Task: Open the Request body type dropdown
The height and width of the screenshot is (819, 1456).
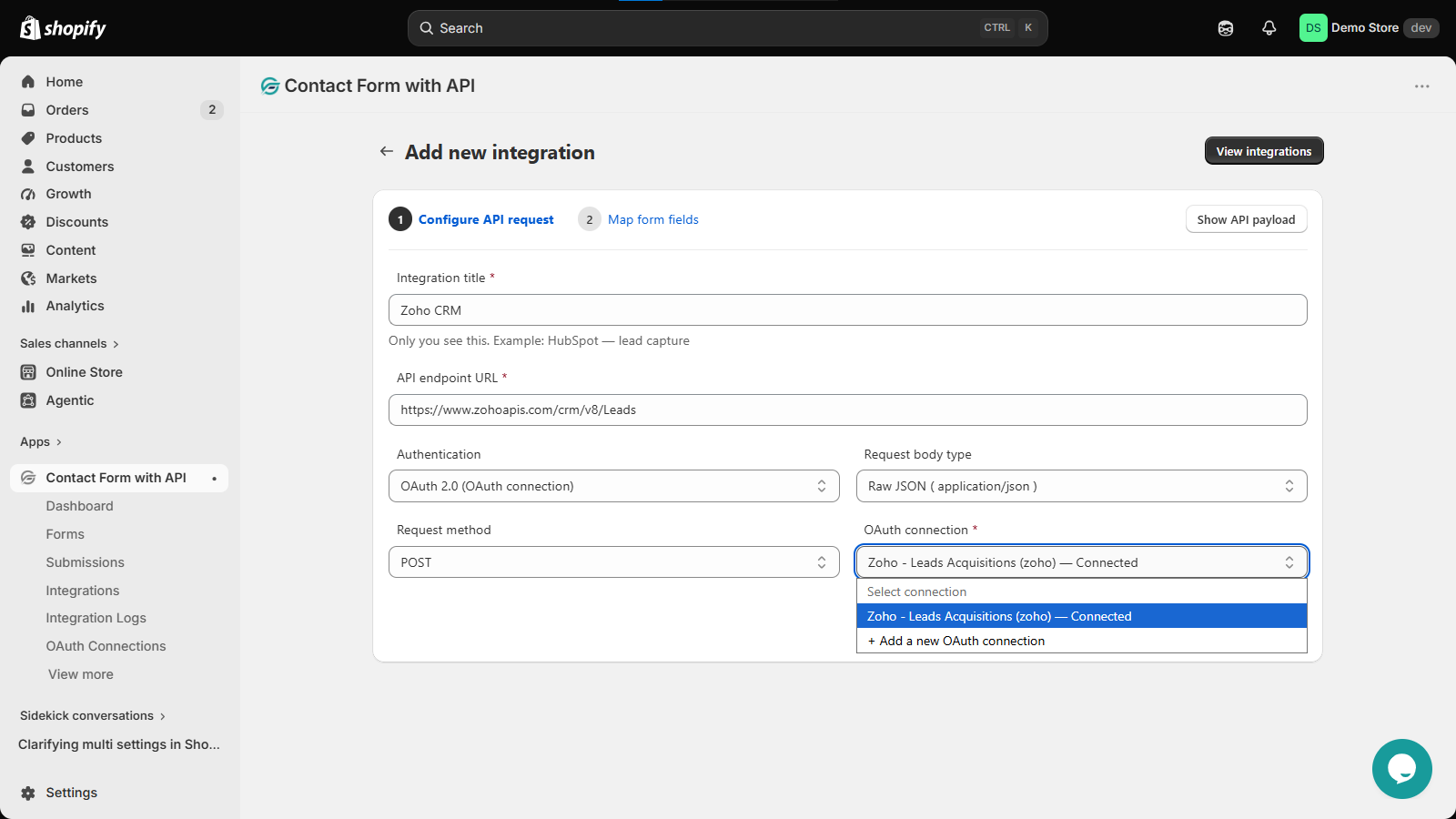Action: pyautogui.click(x=1082, y=486)
